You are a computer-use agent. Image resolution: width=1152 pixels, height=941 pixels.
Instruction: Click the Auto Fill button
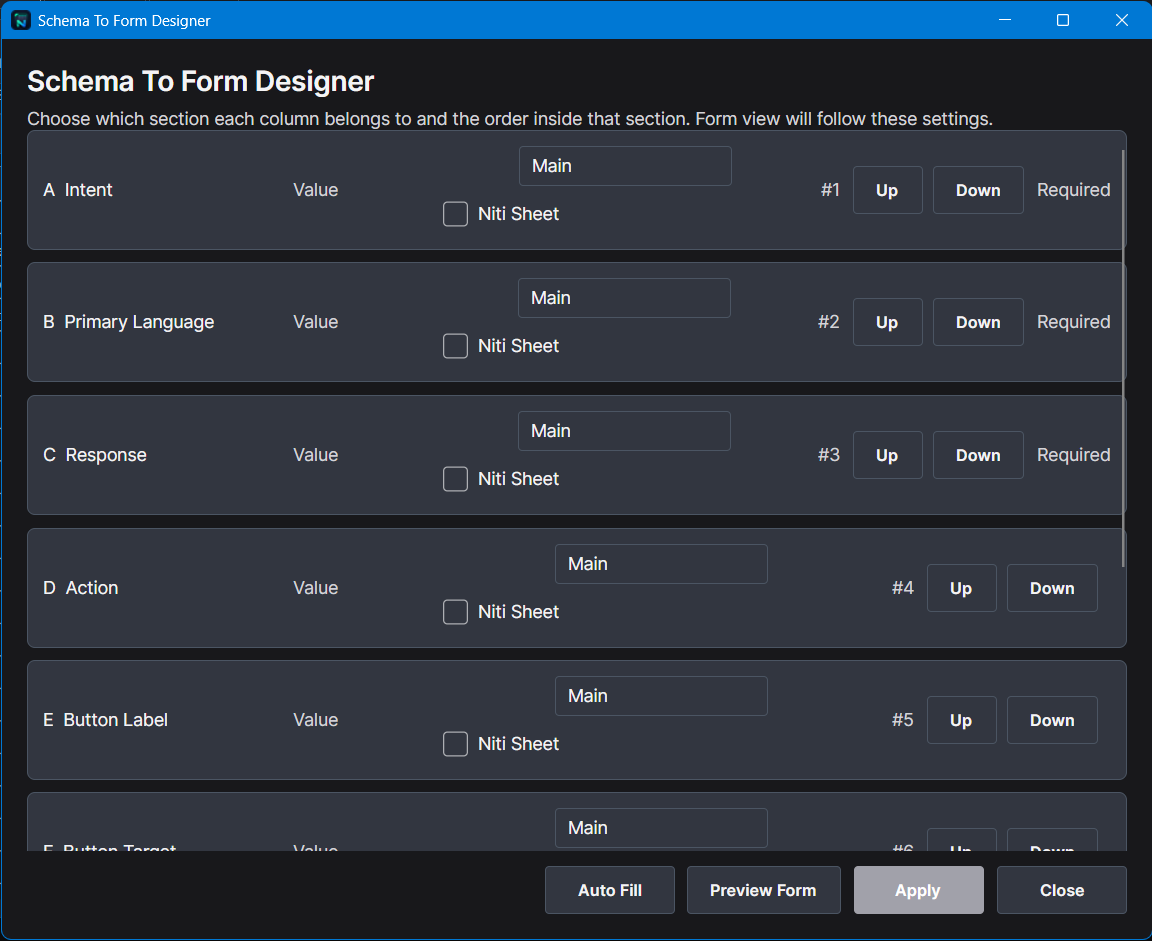coord(610,890)
